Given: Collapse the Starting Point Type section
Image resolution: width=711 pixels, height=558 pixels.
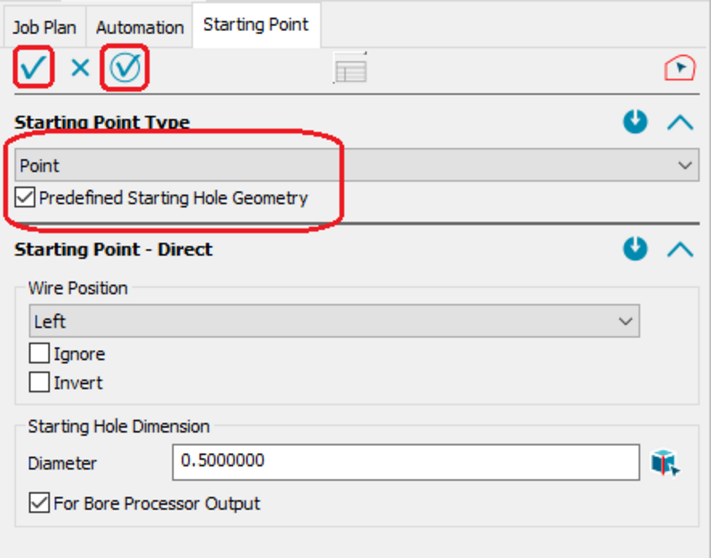Looking at the screenshot, I should (680, 123).
